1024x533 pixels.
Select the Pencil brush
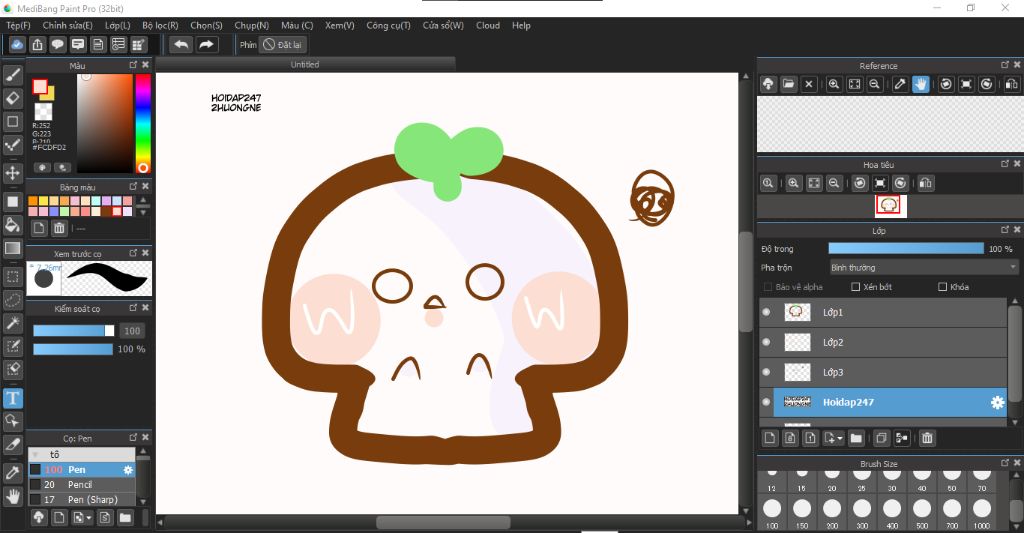[x=82, y=485]
